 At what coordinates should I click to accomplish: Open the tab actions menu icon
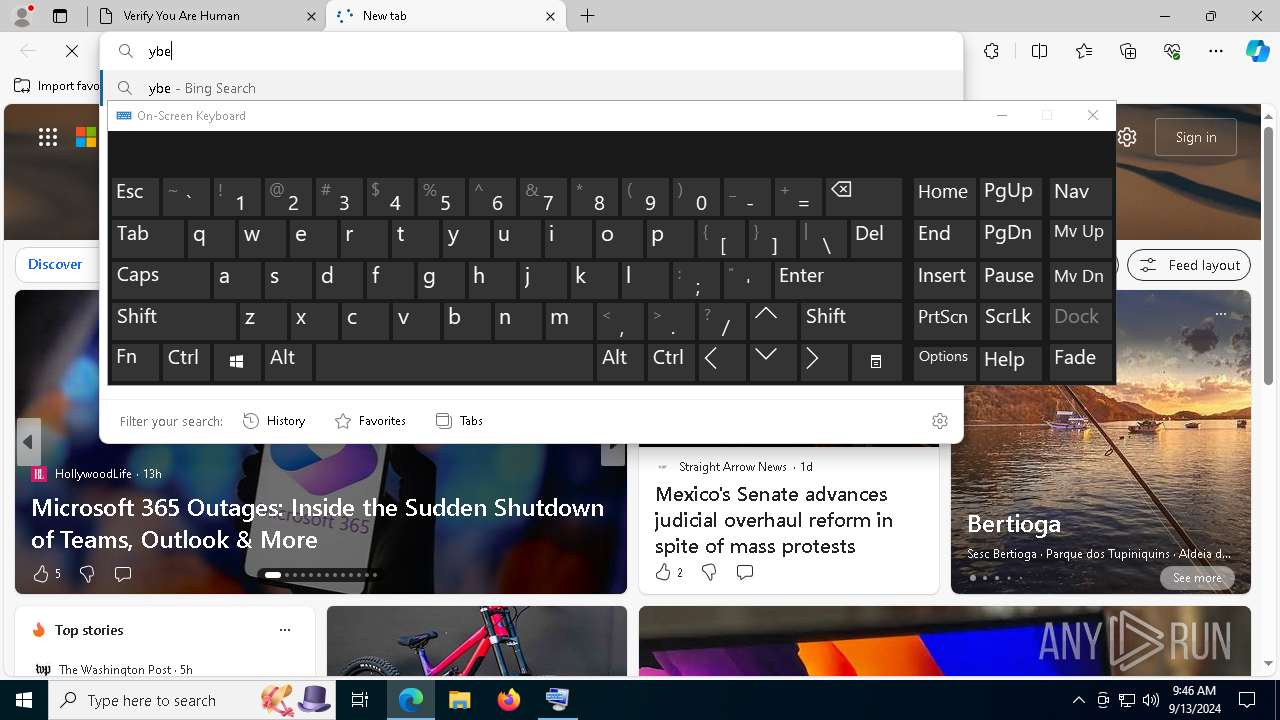click(x=60, y=16)
